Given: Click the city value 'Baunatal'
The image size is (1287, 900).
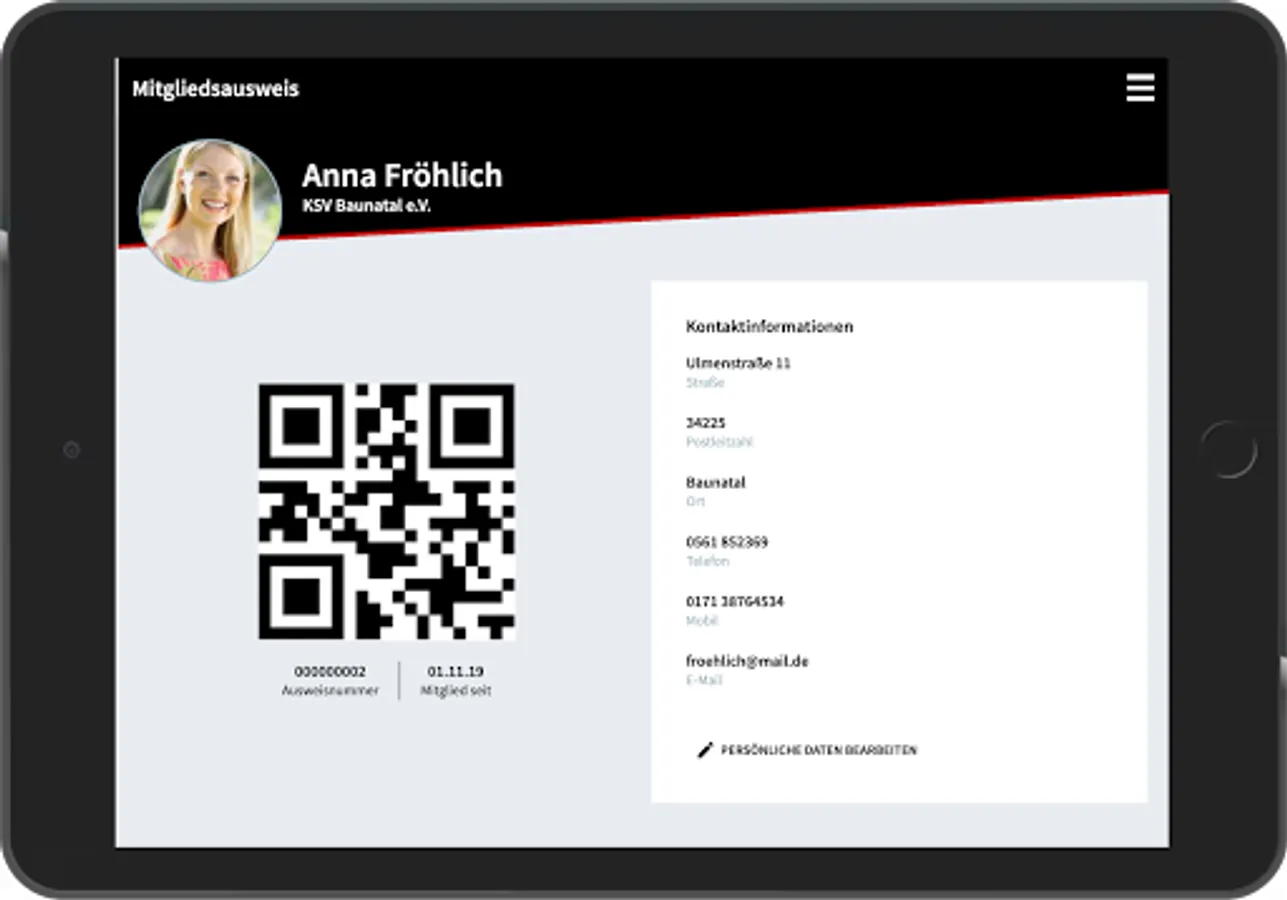Looking at the screenshot, I should tap(716, 482).
